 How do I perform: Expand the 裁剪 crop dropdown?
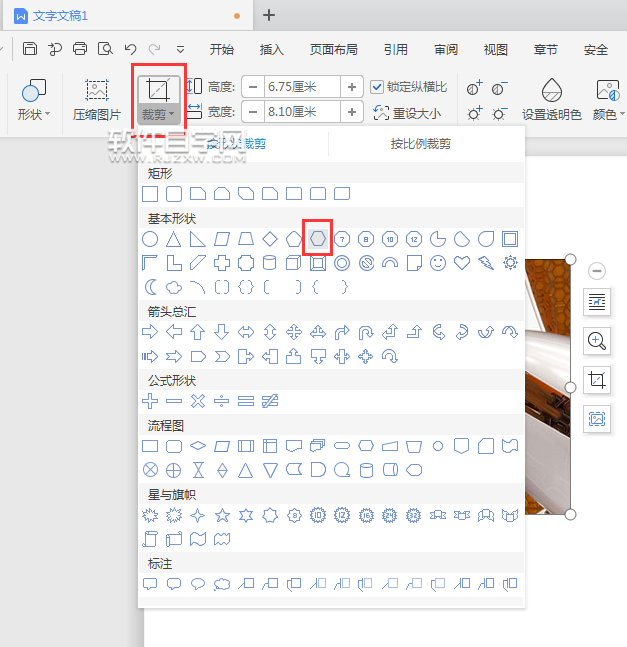[x=159, y=114]
